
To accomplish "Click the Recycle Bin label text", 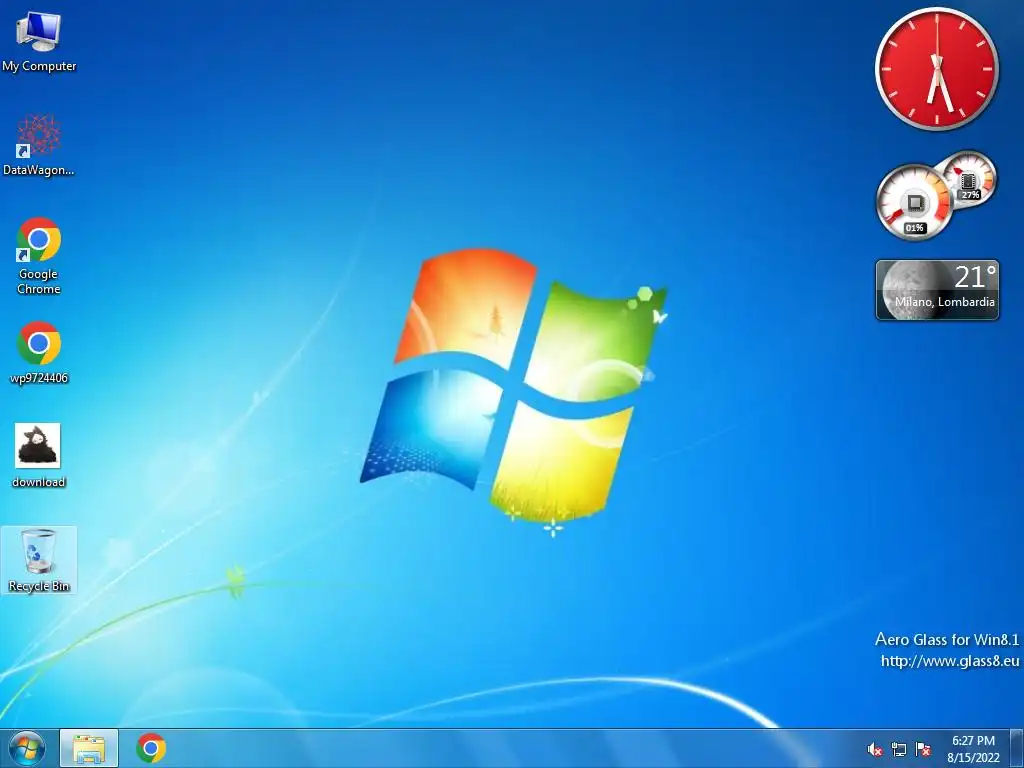I will tap(39, 586).
